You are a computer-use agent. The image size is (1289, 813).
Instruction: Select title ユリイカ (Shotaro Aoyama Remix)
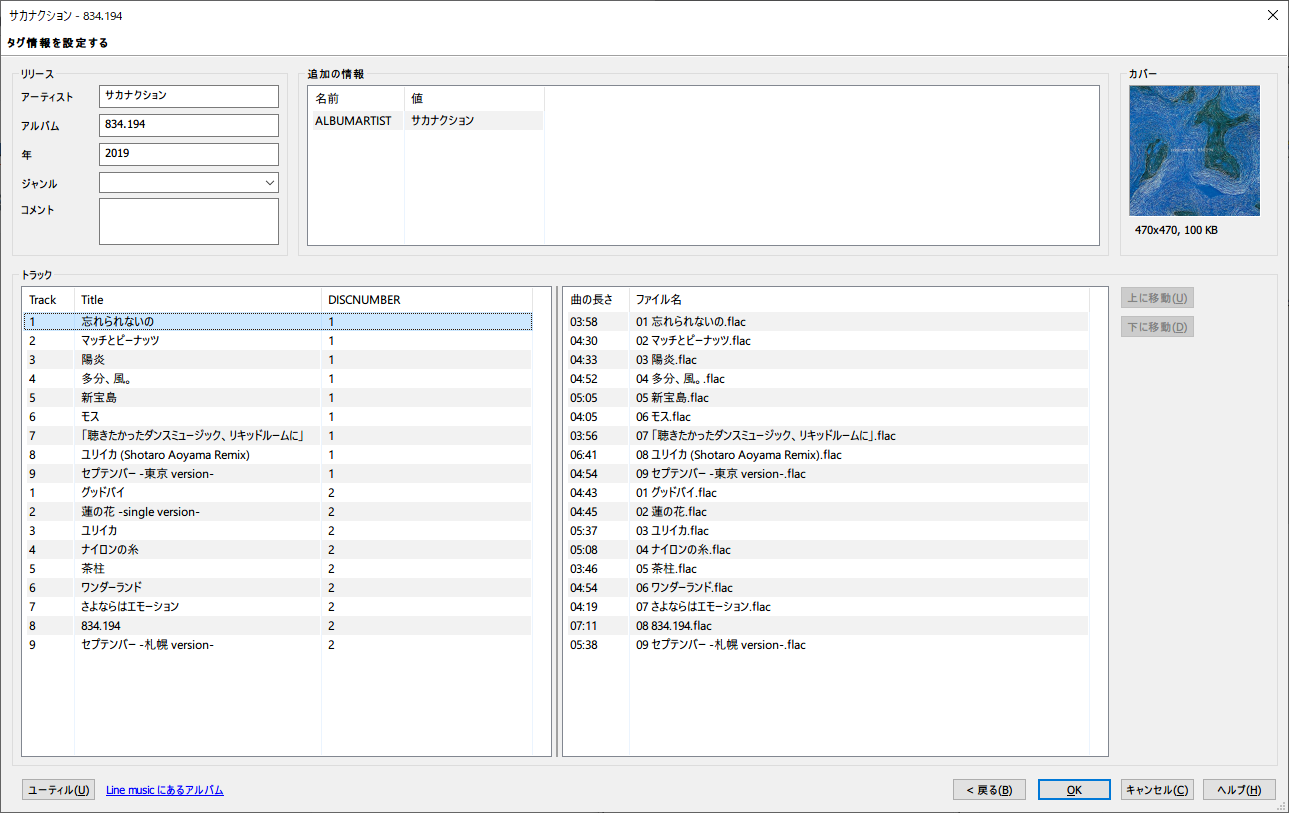coord(165,455)
